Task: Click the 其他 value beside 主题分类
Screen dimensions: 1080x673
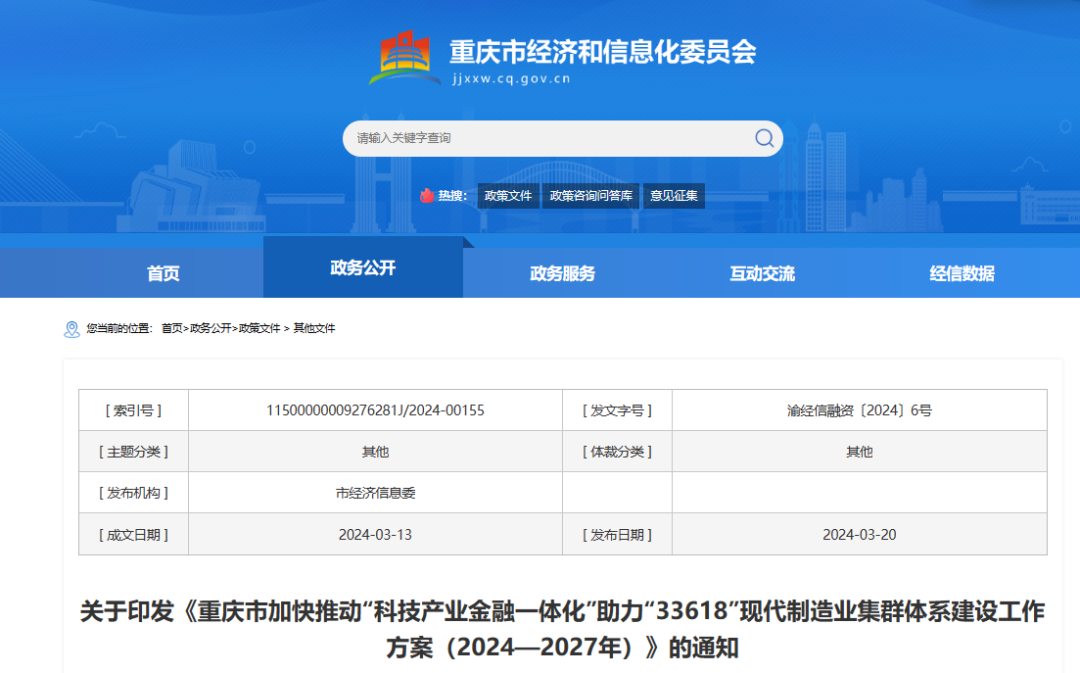Action: tap(375, 452)
